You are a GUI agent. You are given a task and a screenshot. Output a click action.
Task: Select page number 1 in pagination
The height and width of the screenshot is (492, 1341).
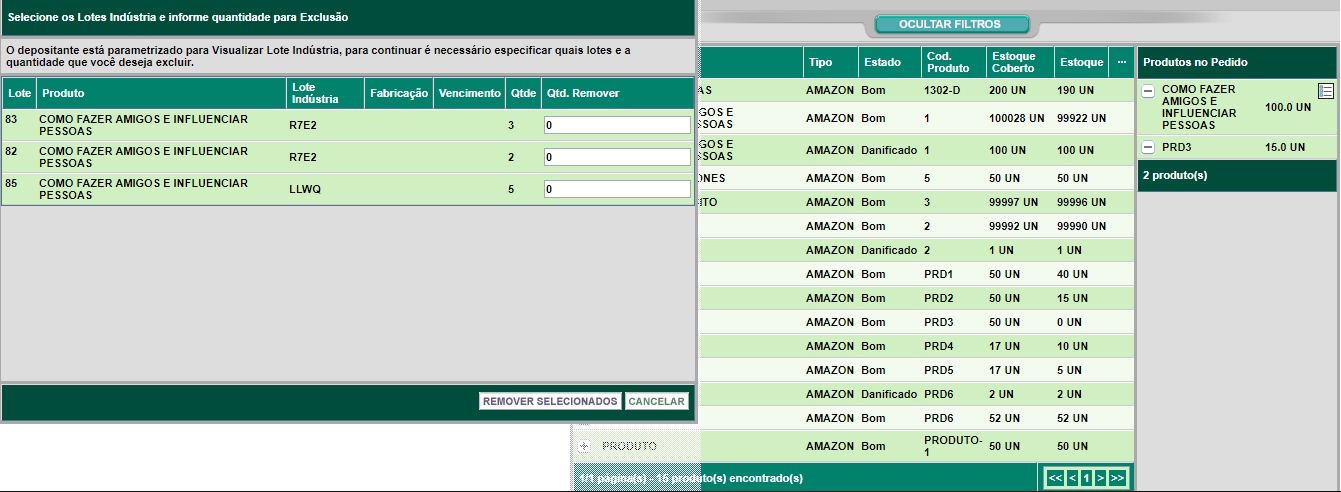coord(1086,478)
